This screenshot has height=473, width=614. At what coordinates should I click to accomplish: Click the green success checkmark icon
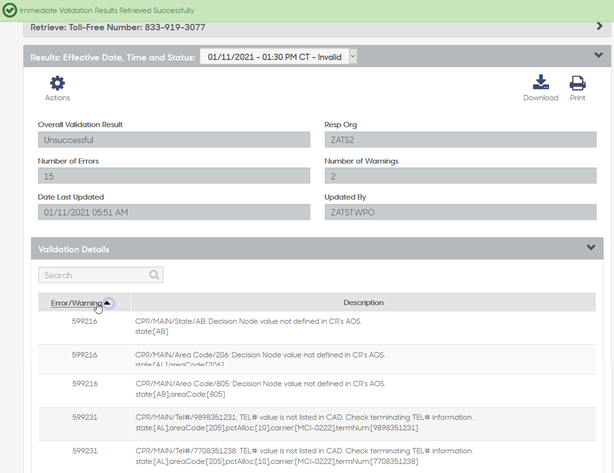(x=9, y=9)
